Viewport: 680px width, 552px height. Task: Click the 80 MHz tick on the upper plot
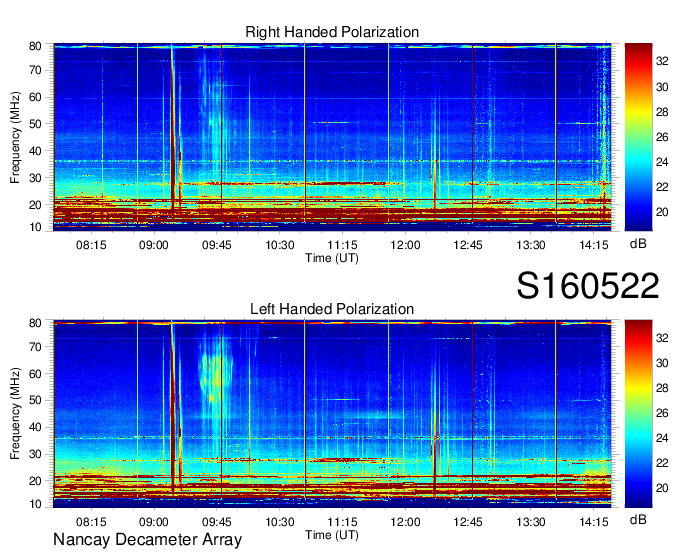[x=35, y=46]
